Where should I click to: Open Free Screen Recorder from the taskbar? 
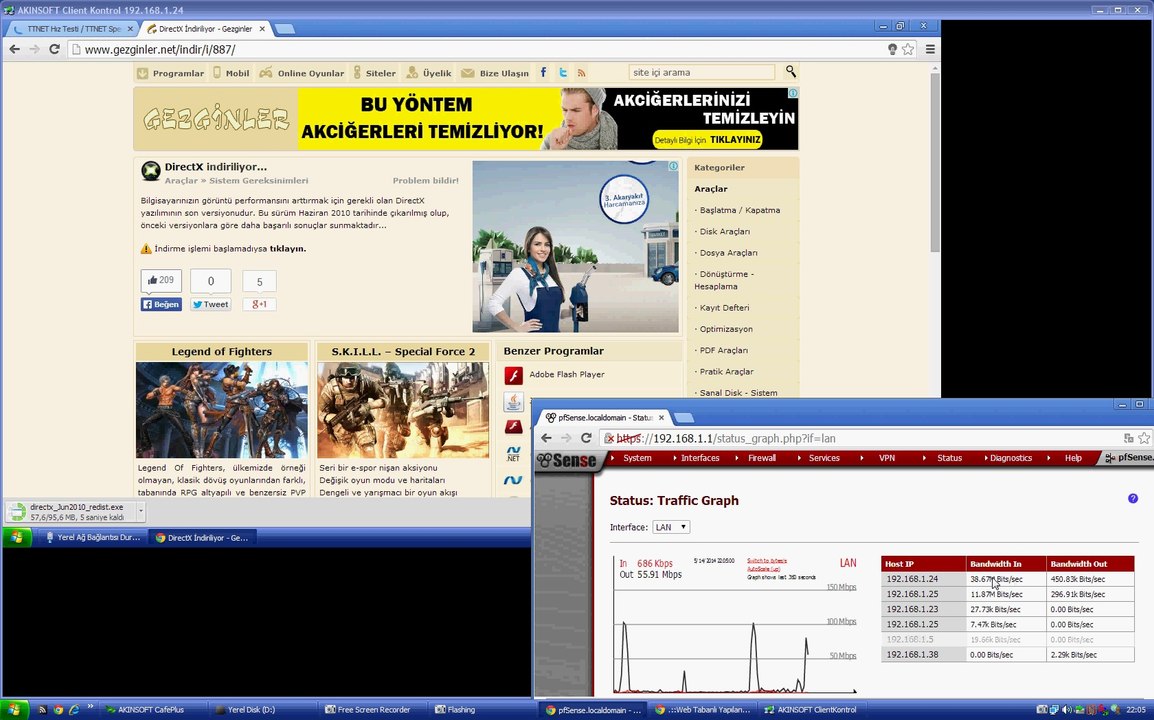click(x=374, y=710)
